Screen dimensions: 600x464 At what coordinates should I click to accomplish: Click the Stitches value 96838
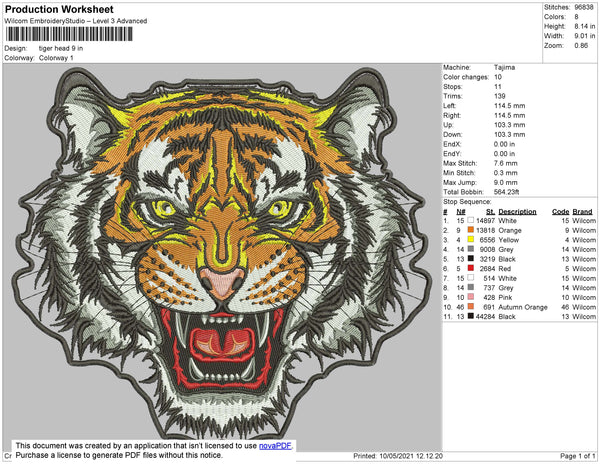coord(584,7)
